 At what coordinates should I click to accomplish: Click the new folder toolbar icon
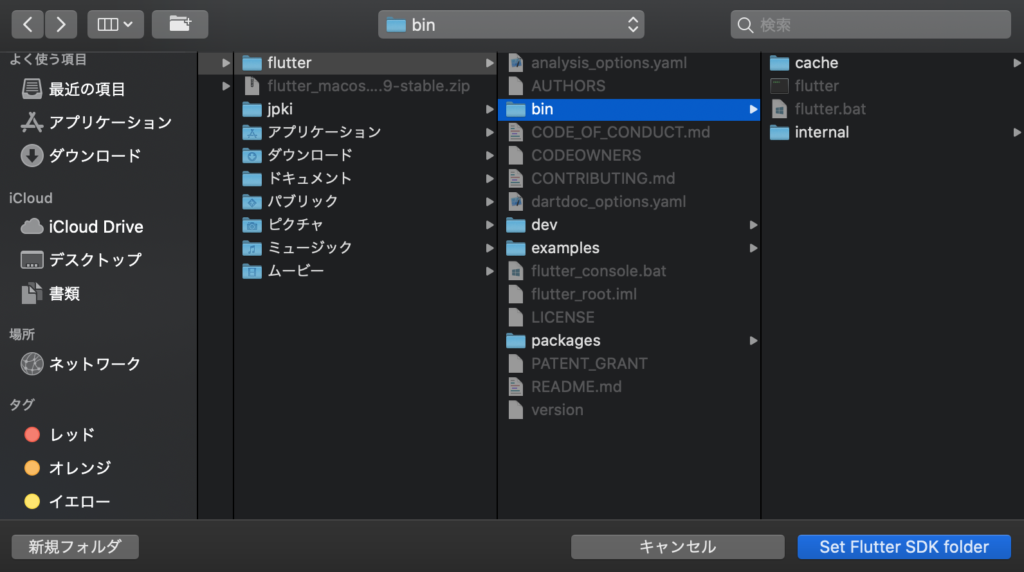pos(180,25)
